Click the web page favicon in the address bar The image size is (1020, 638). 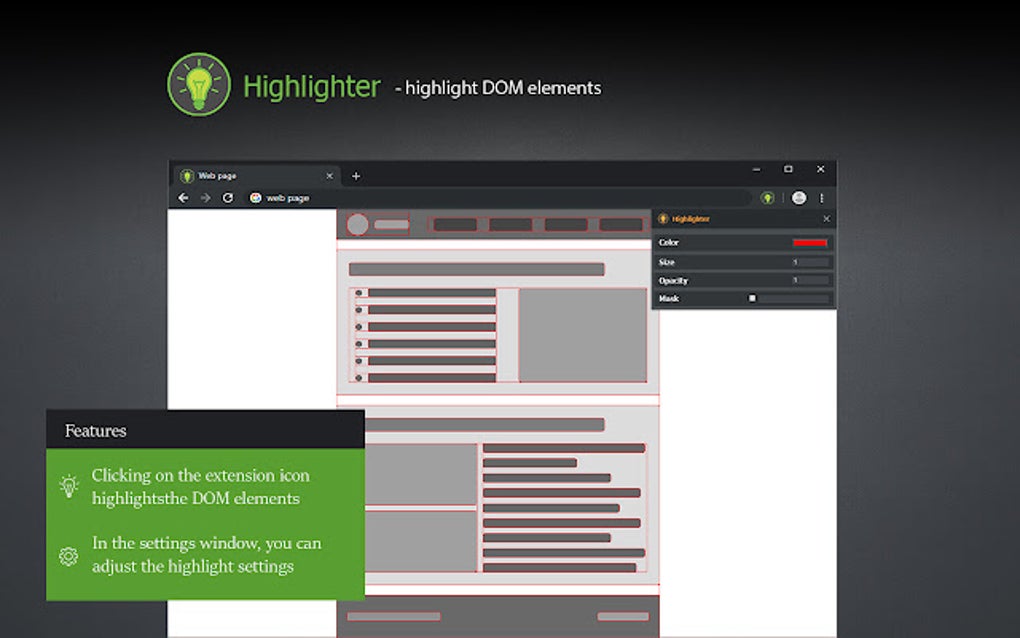coord(255,198)
